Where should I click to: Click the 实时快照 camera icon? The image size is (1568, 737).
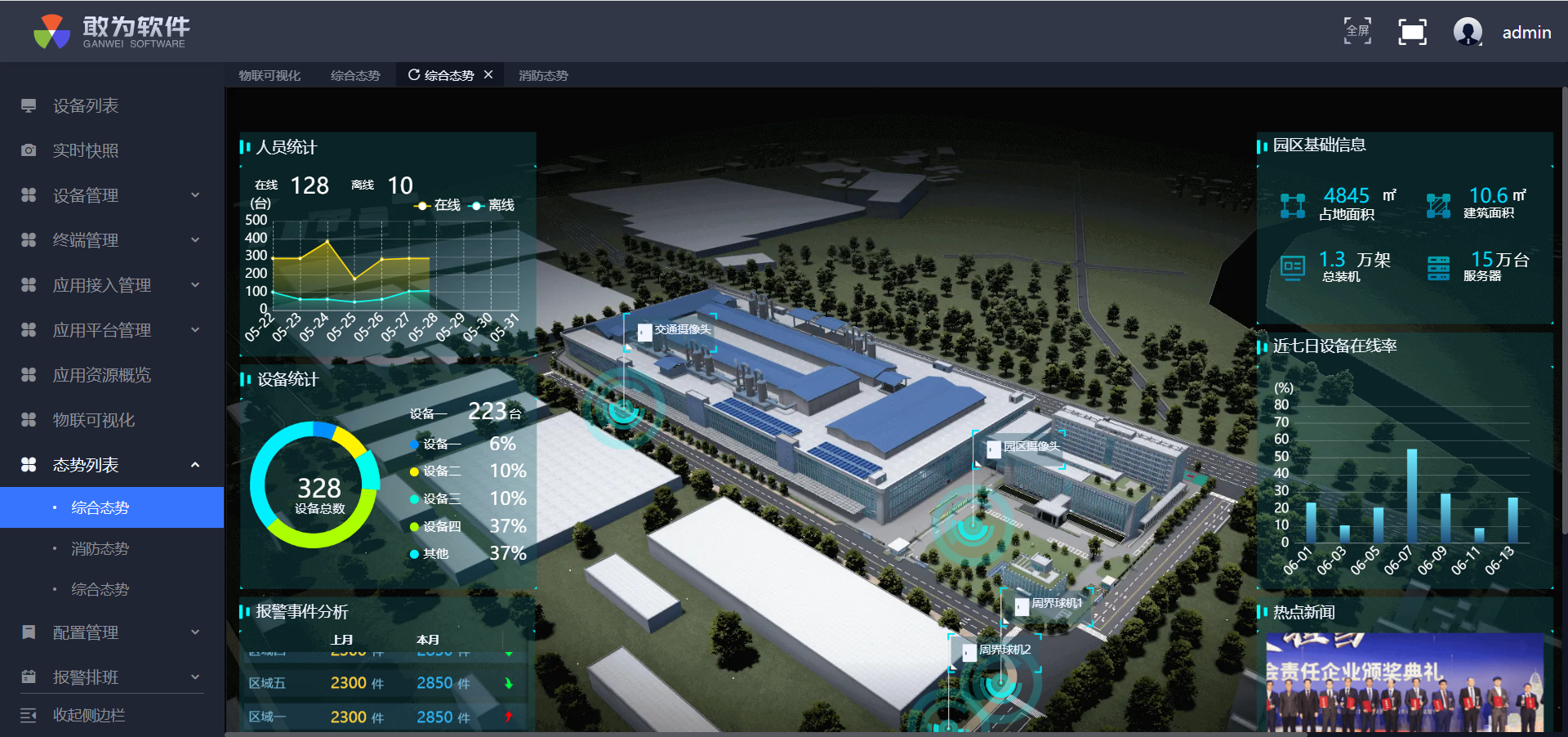click(x=29, y=150)
